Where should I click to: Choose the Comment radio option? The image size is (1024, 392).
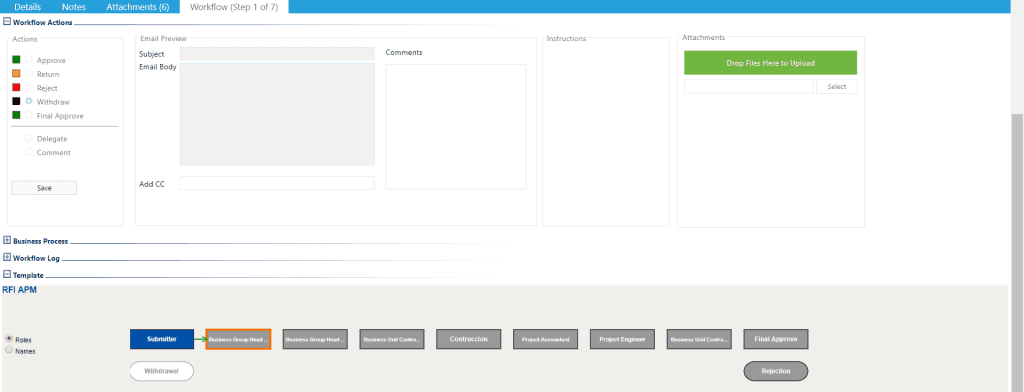coord(29,152)
